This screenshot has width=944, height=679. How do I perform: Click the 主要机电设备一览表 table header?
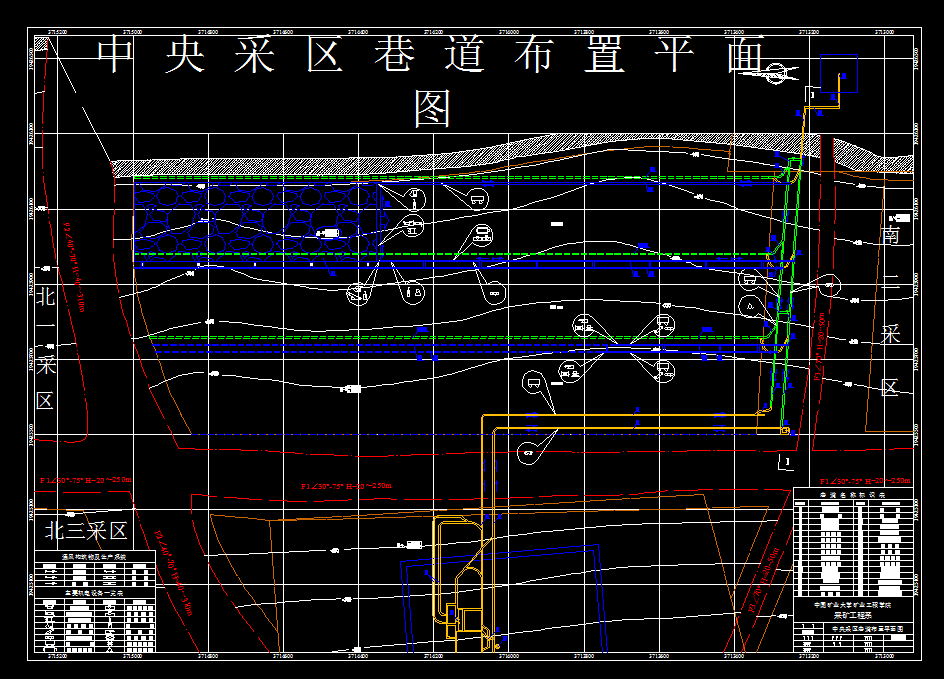(x=95, y=593)
